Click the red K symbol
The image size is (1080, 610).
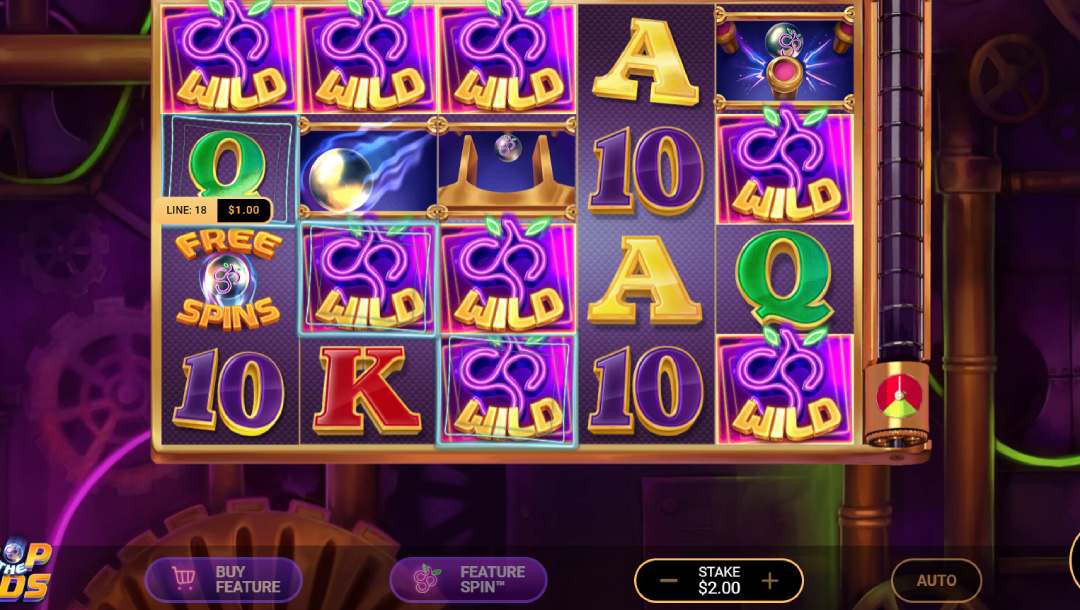point(367,390)
